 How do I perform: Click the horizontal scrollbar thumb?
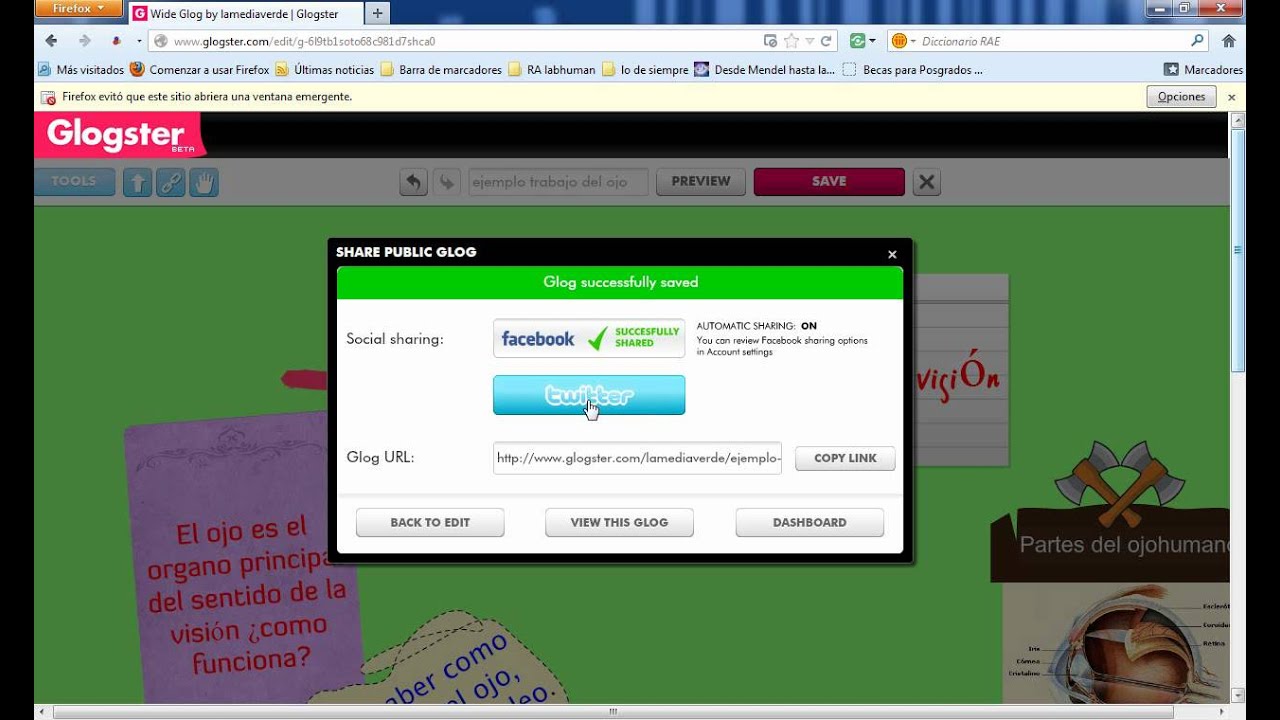(613, 712)
